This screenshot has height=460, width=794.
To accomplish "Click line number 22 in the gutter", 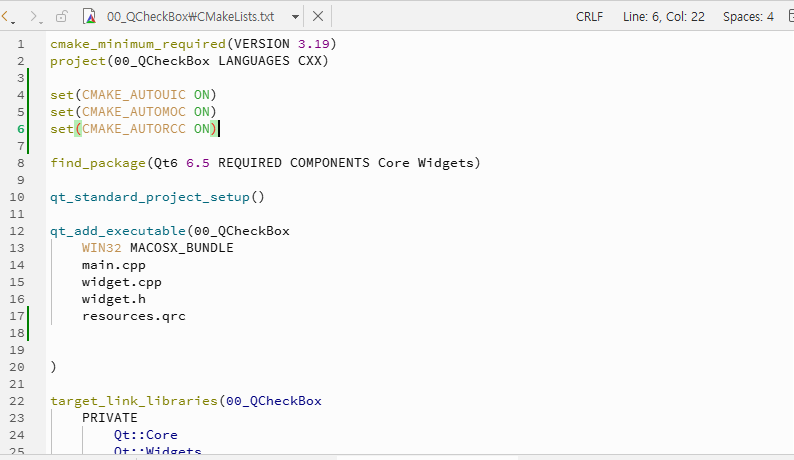I will tap(17, 401).
